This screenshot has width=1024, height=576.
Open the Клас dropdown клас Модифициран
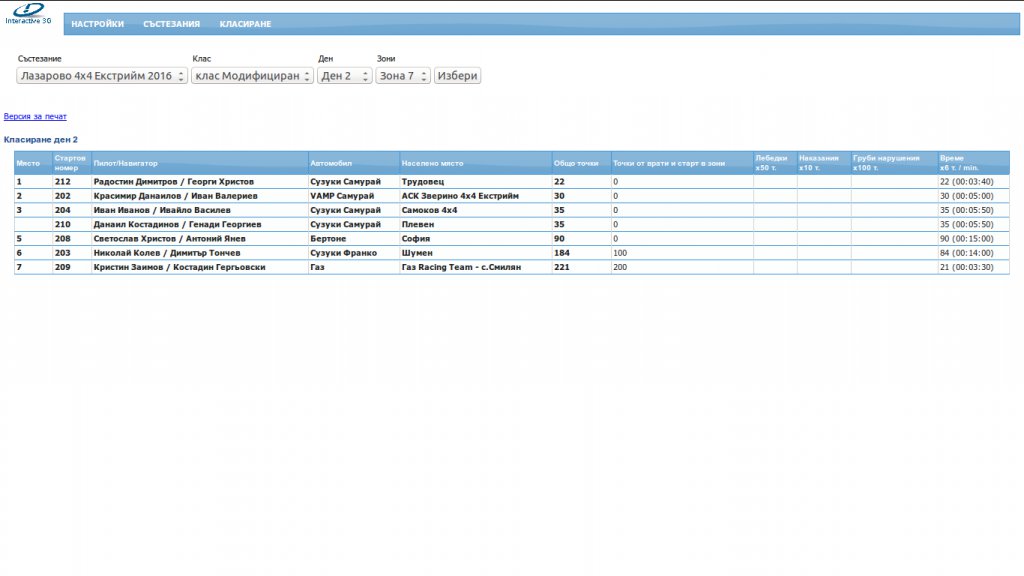coord(252,76)
